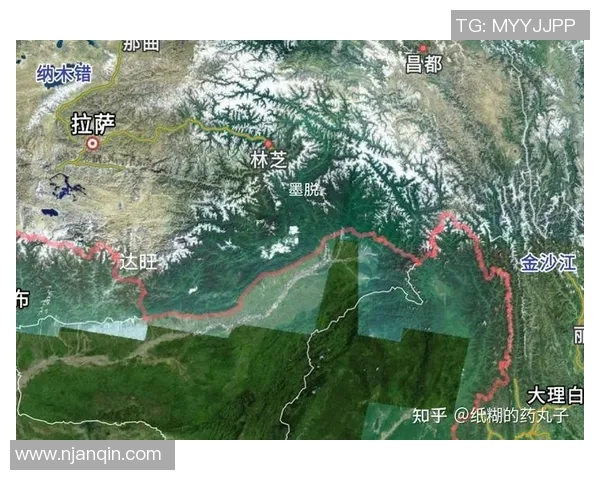Click the 林芝 city label
This screenshot has width=600, height=480.
tap(269, 160)
